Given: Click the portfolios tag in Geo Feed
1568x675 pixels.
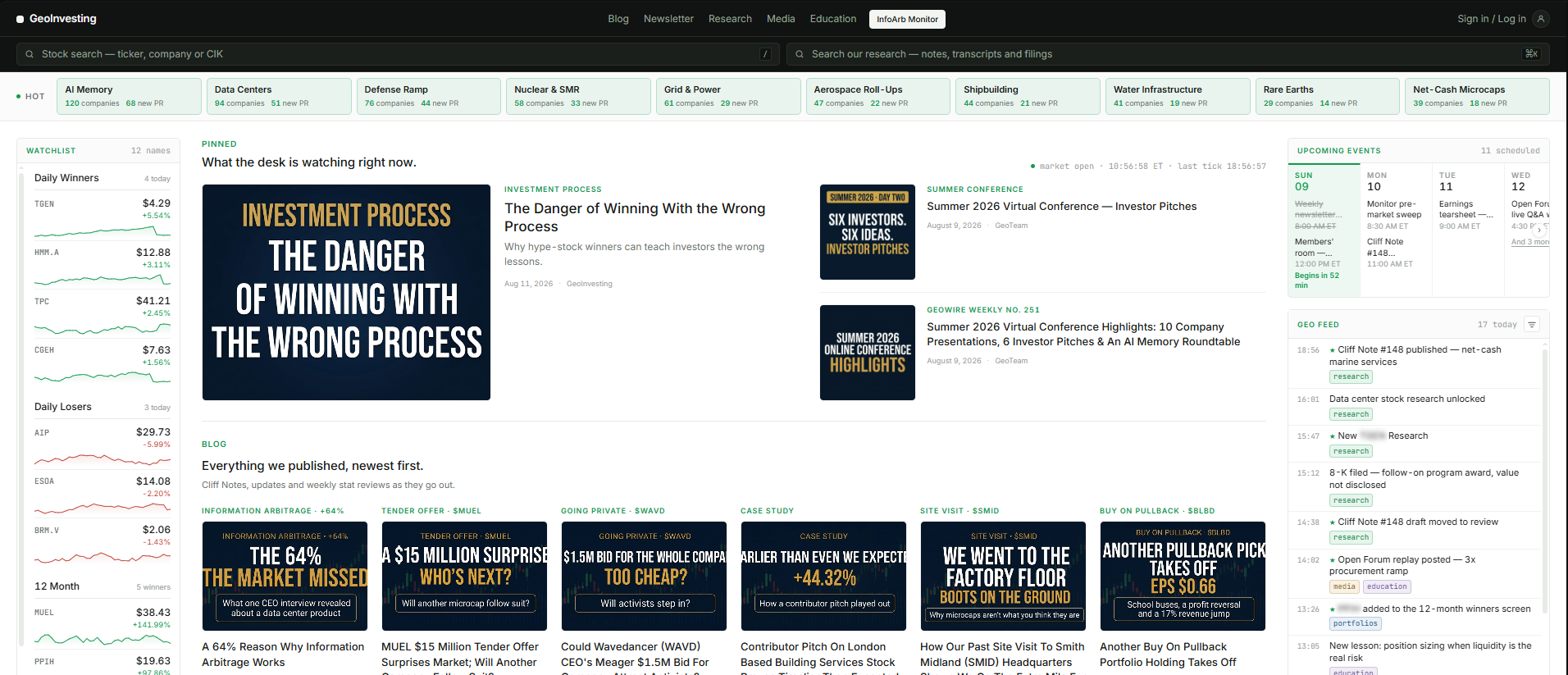Looking at the screenshot, I should click(x=1356, y=623).
